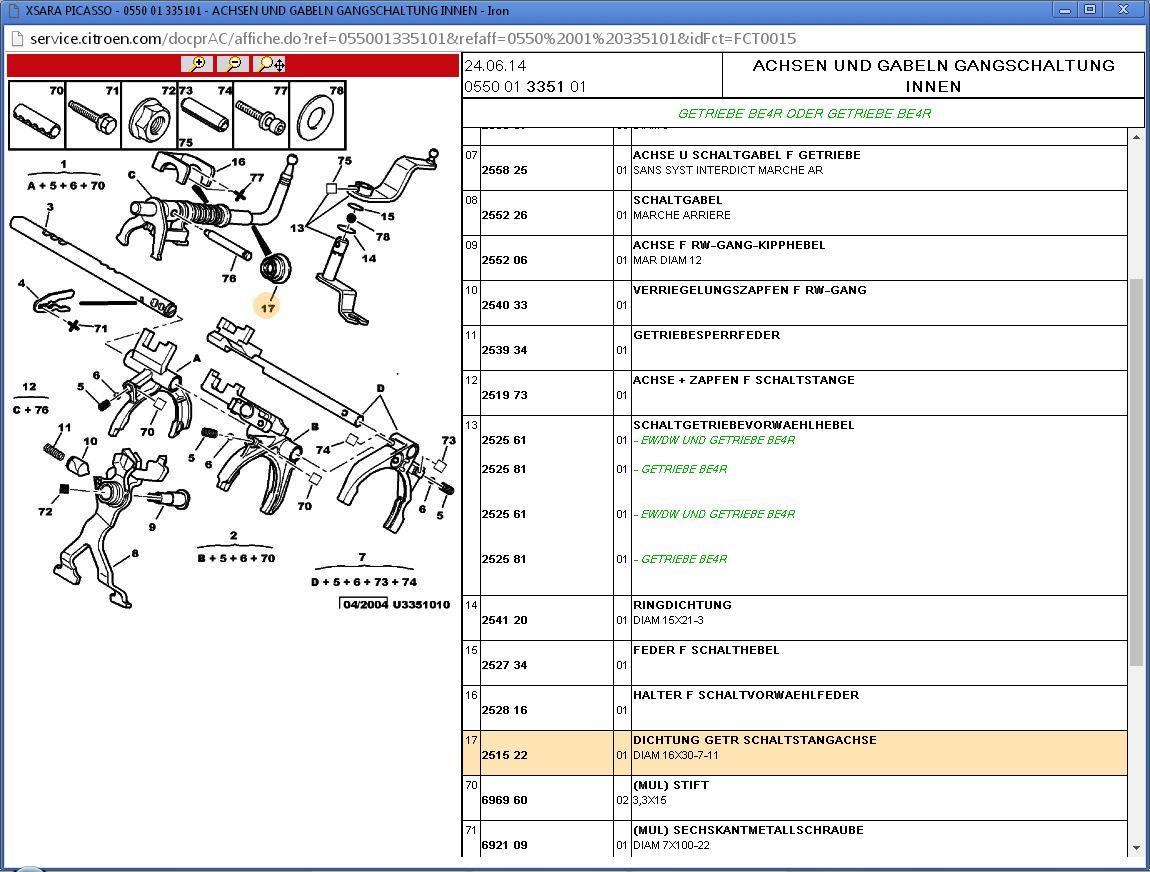
Task: Click callout 15 near the ring
Action: [387, 216]
